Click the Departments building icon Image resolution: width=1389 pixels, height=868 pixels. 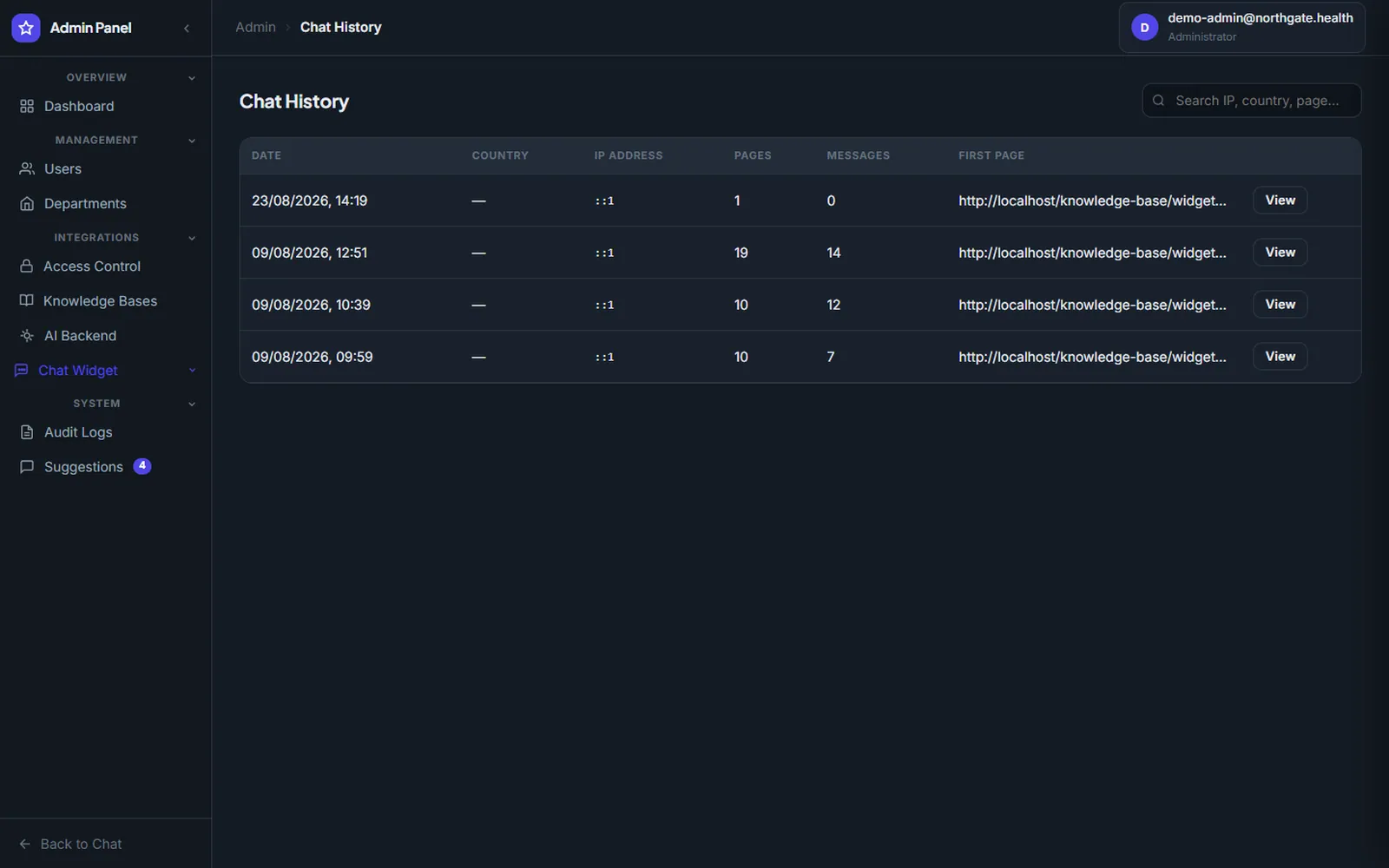click(27, 203)
